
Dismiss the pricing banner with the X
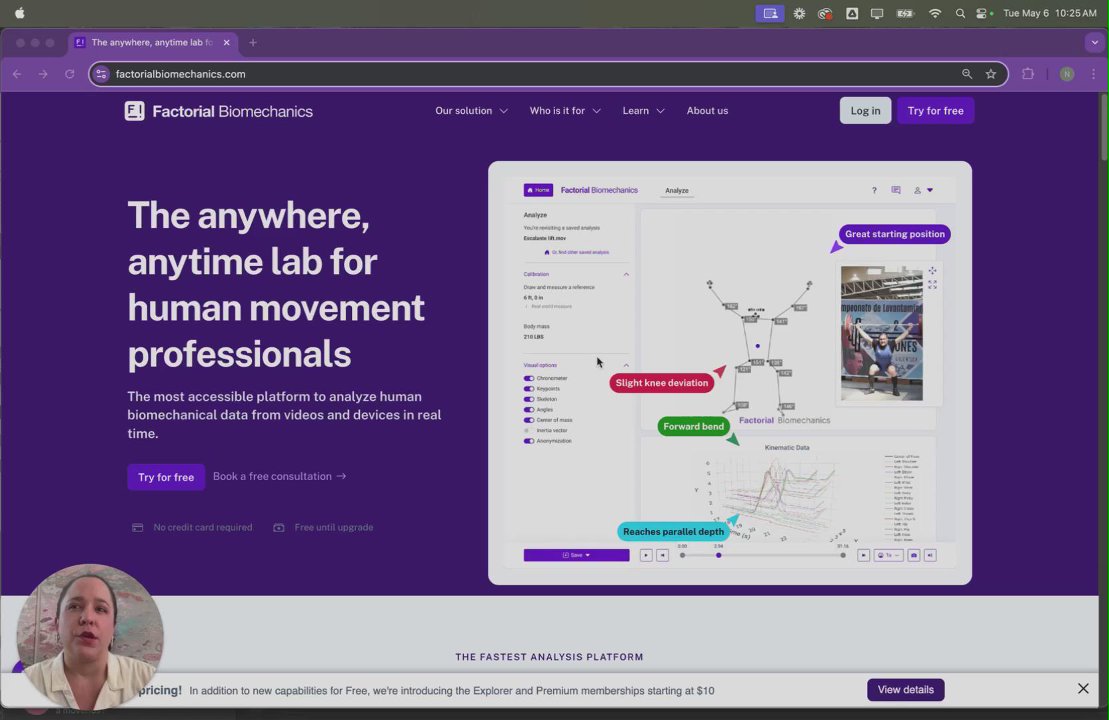pyautogui.click(x=1083, y=688)
